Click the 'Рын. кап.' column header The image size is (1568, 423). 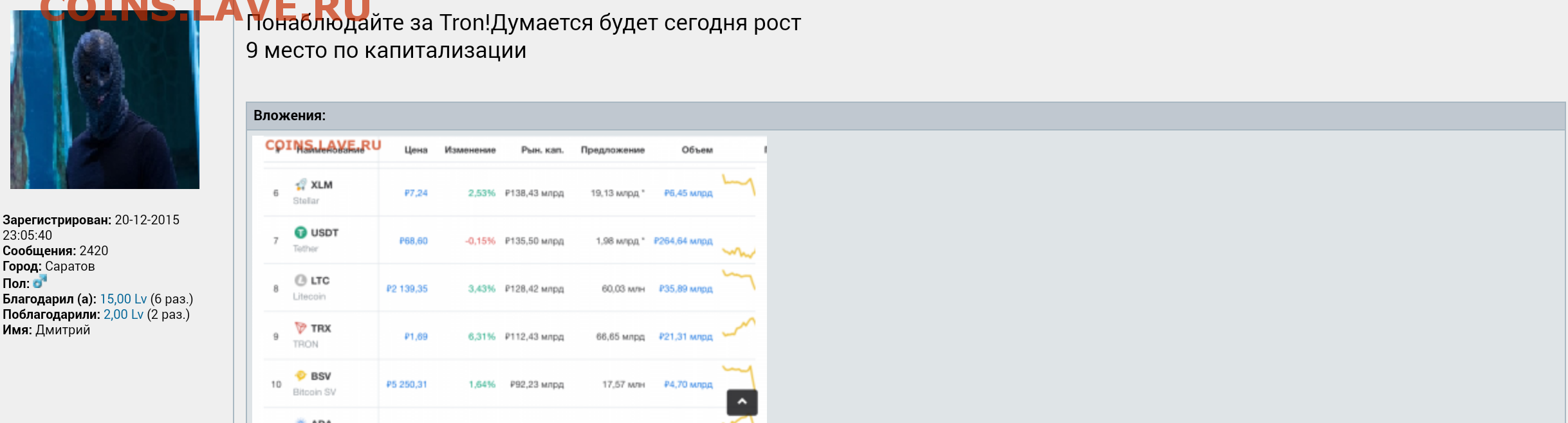(x=542, y=150)
